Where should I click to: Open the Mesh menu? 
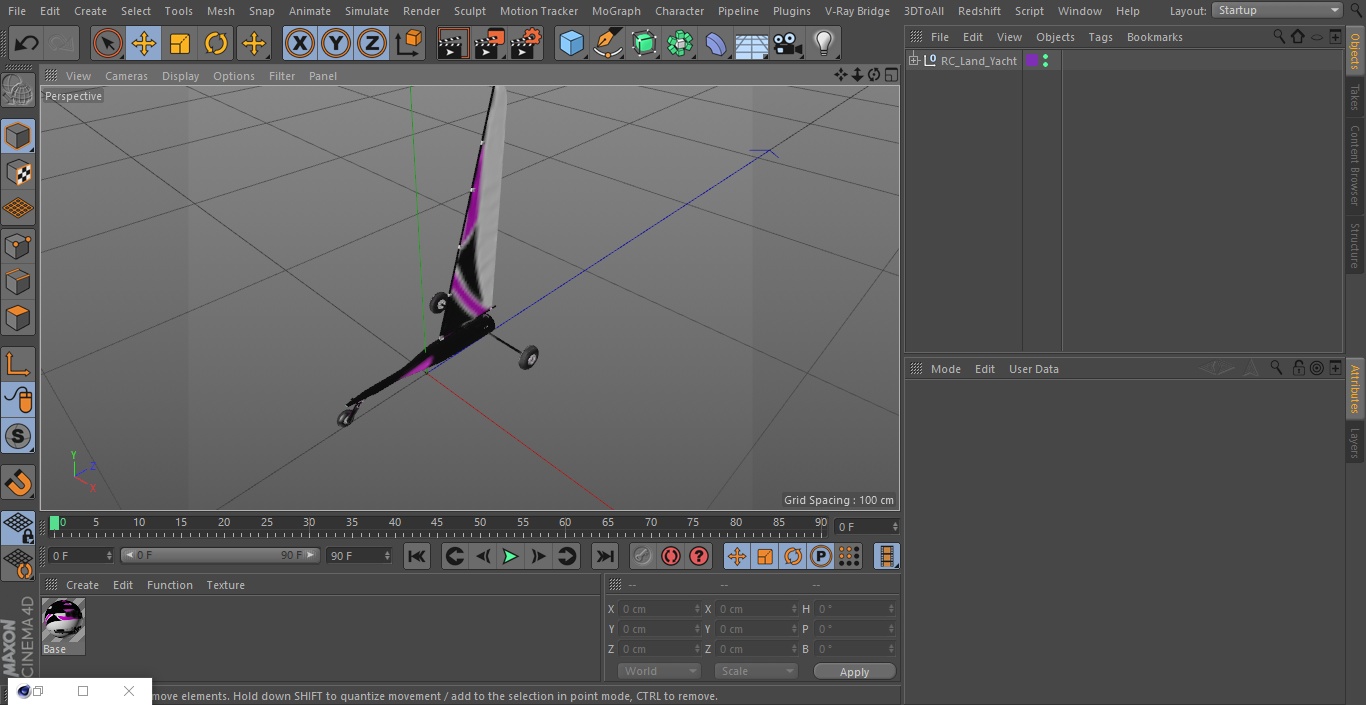[220, 11]
